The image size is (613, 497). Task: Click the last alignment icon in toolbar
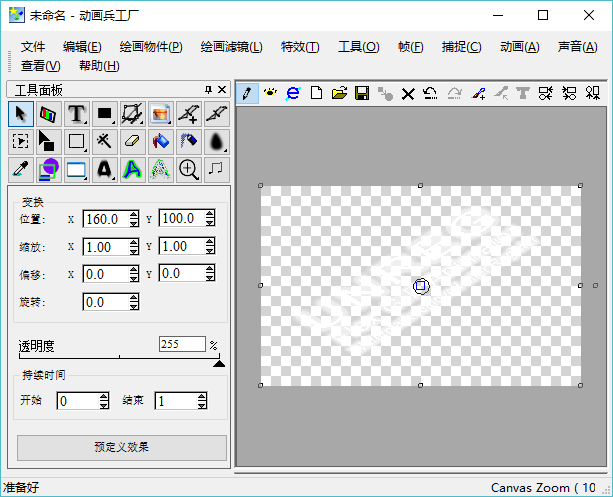point(593,93)
